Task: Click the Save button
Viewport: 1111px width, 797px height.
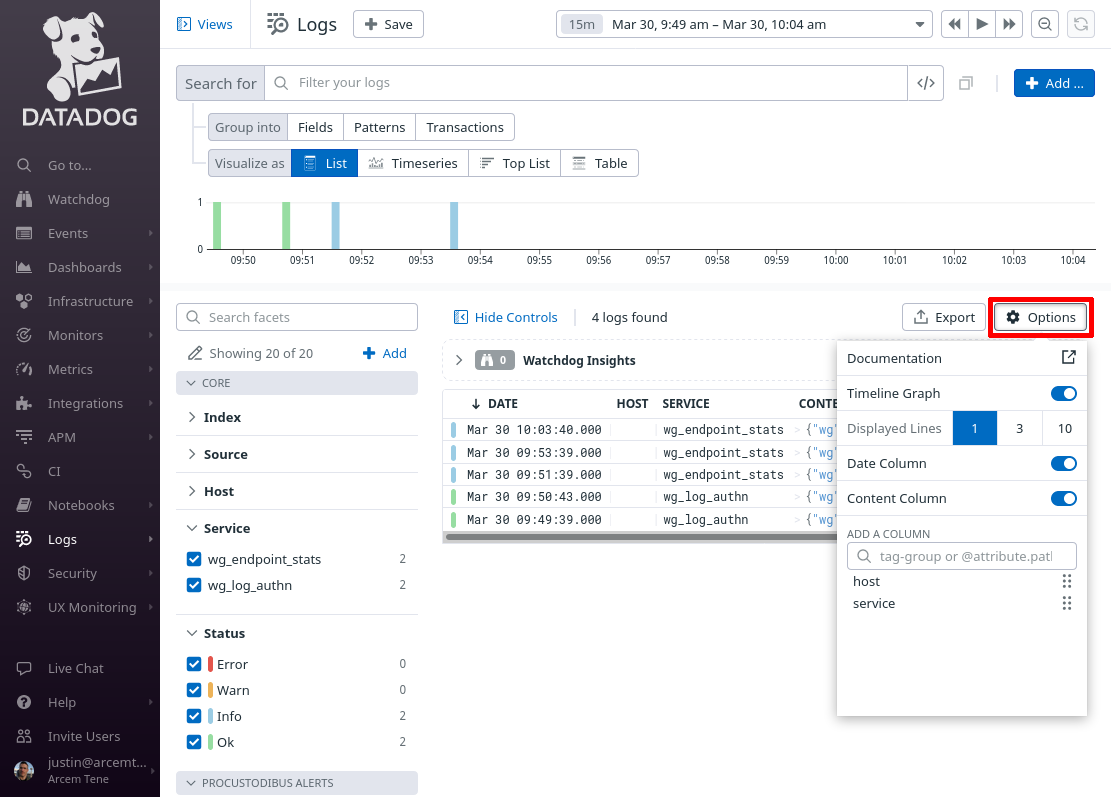Action: coord(388,24)
